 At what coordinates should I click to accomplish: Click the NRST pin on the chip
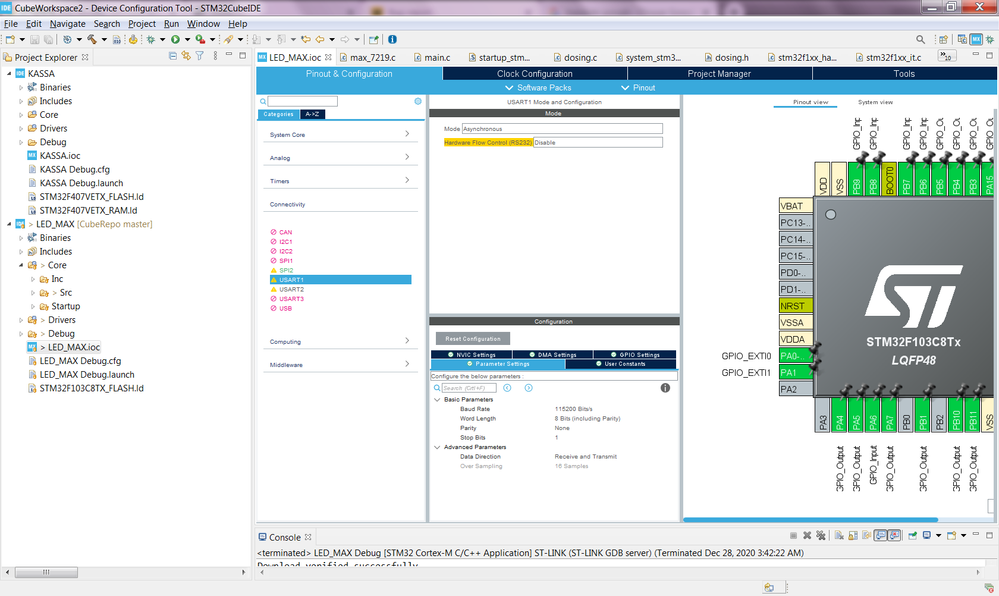coord(796,306)
